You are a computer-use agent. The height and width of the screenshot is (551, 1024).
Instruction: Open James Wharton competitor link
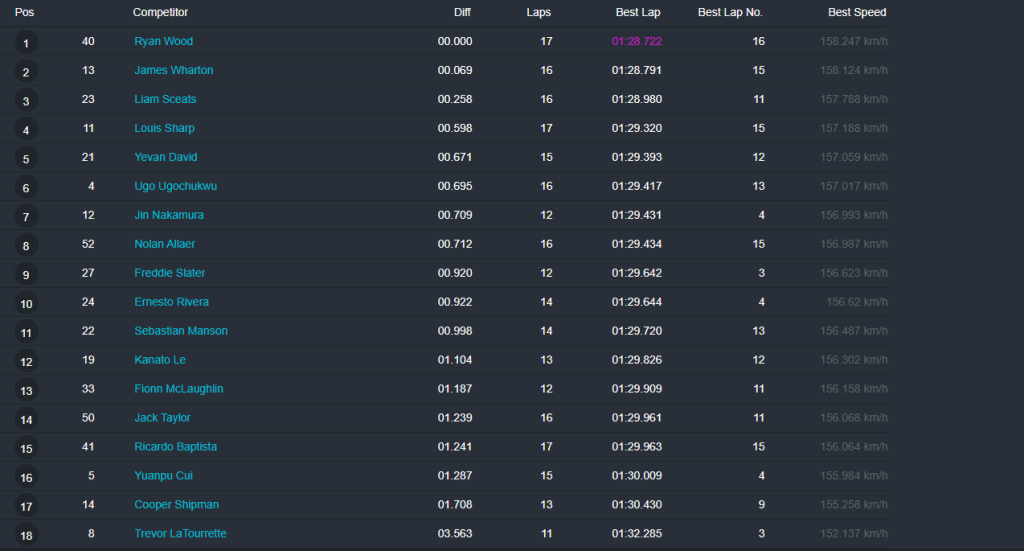pyautogui.click(x=174, y=71)
